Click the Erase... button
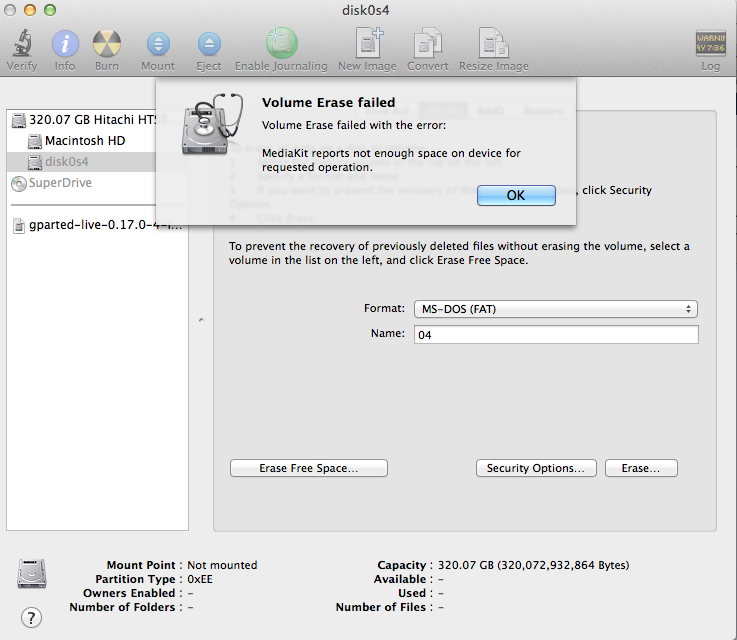Image resolution: width=737 pixels, height=640 pixels. (641, 468)
